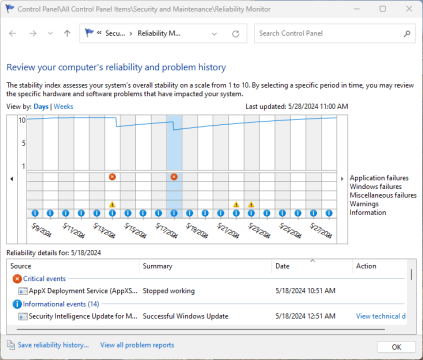The width and height of the screenshot is (423, 360).
Task: Select the information icon for 5/9/2024
Action: pyautogui.click(x=35, y=213)
